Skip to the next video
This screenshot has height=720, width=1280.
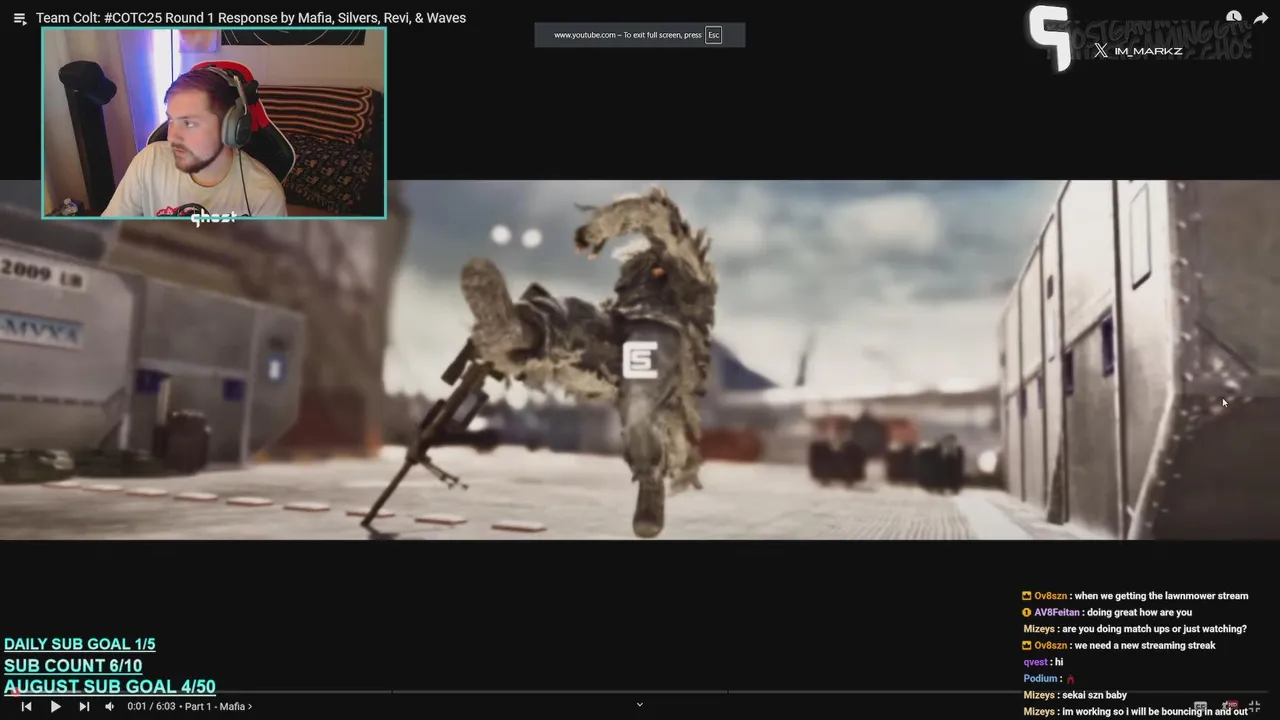(84, 706)
